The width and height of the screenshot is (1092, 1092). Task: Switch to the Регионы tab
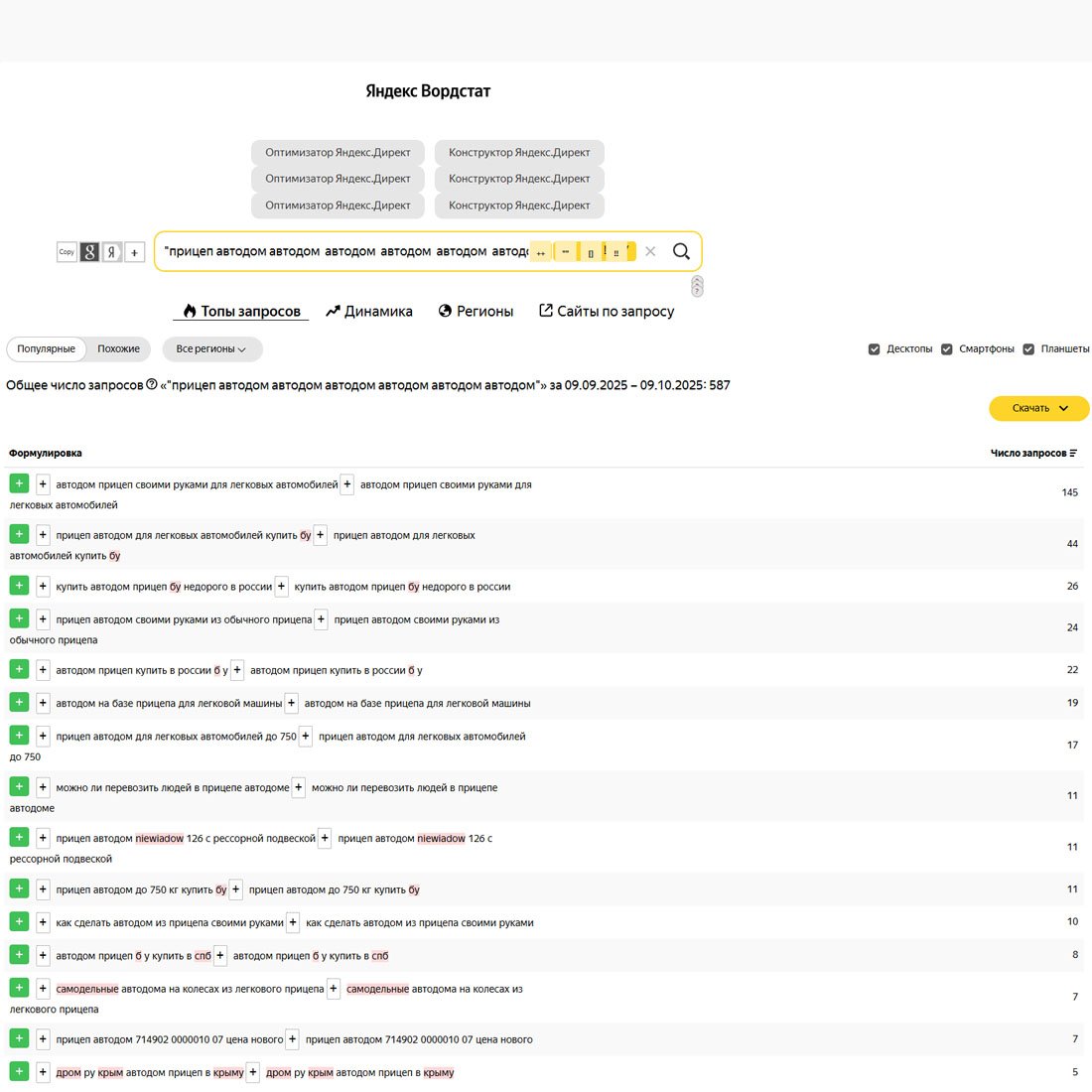[476, 312]
